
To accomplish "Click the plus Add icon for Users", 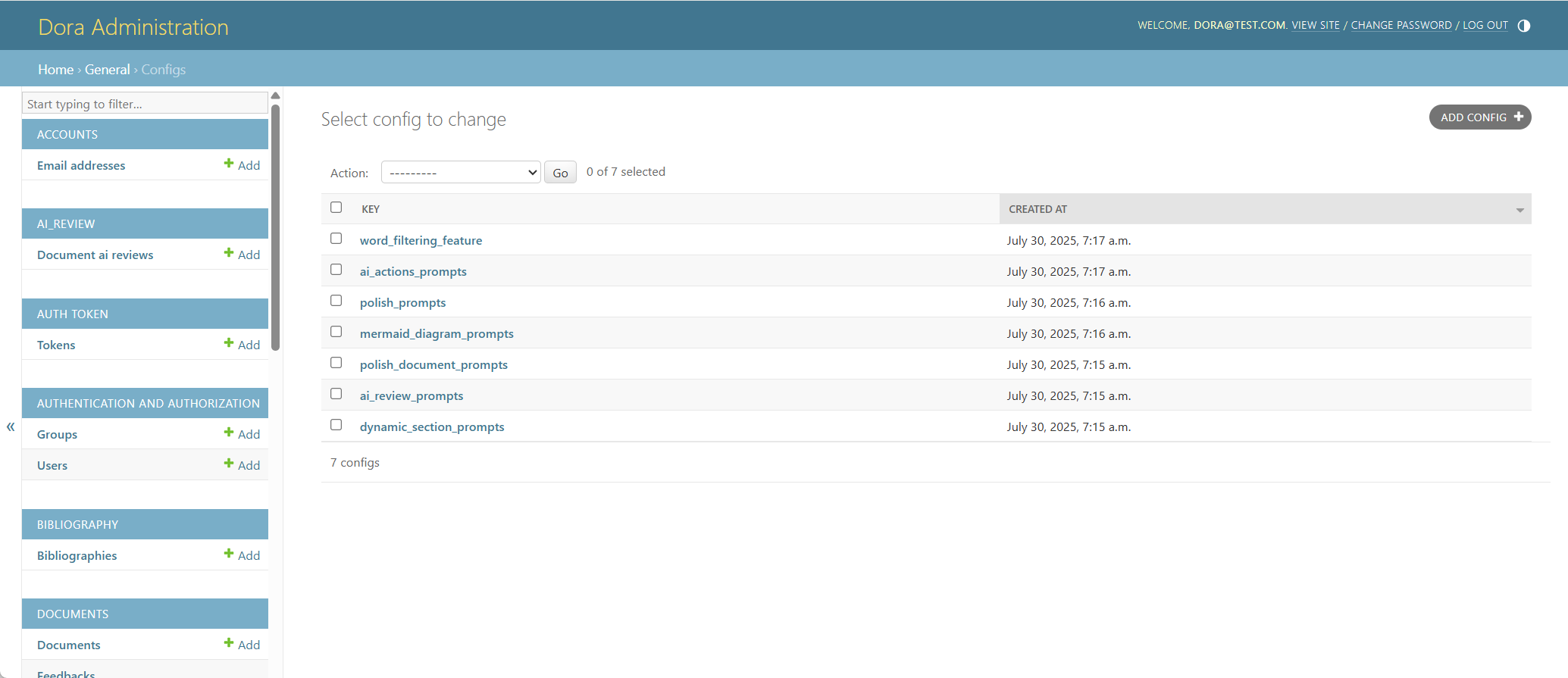I will coord(229,464).
